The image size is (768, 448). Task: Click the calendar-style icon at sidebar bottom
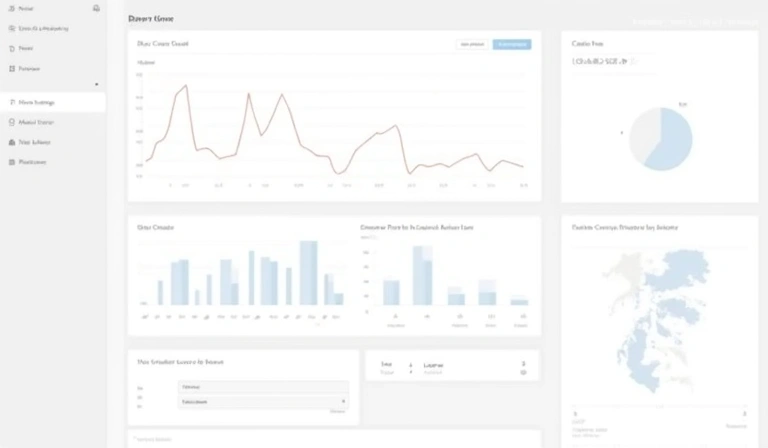click(x=12, y=162)
